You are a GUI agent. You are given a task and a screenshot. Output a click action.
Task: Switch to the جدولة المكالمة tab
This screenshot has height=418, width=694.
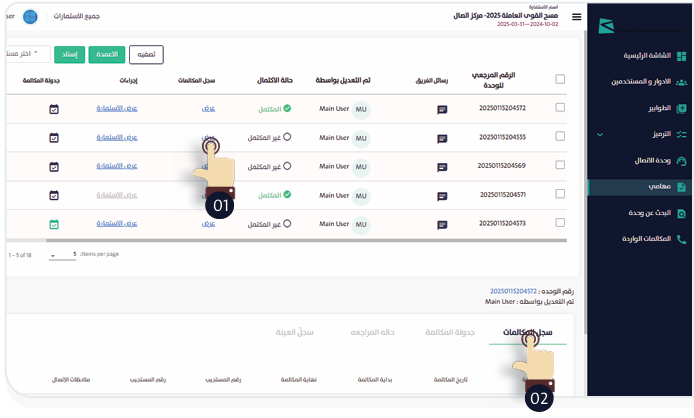(x=449, y=332)
